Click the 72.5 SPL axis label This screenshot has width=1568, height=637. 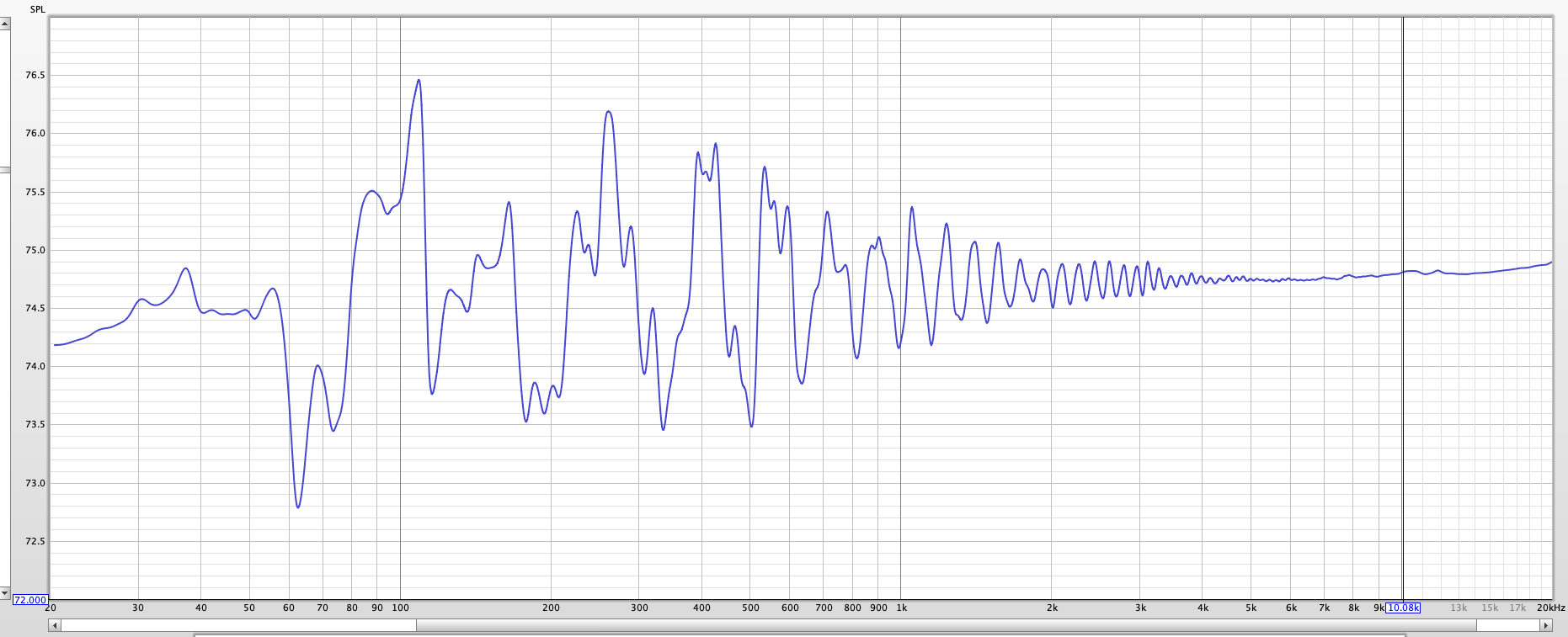[35, 541]
